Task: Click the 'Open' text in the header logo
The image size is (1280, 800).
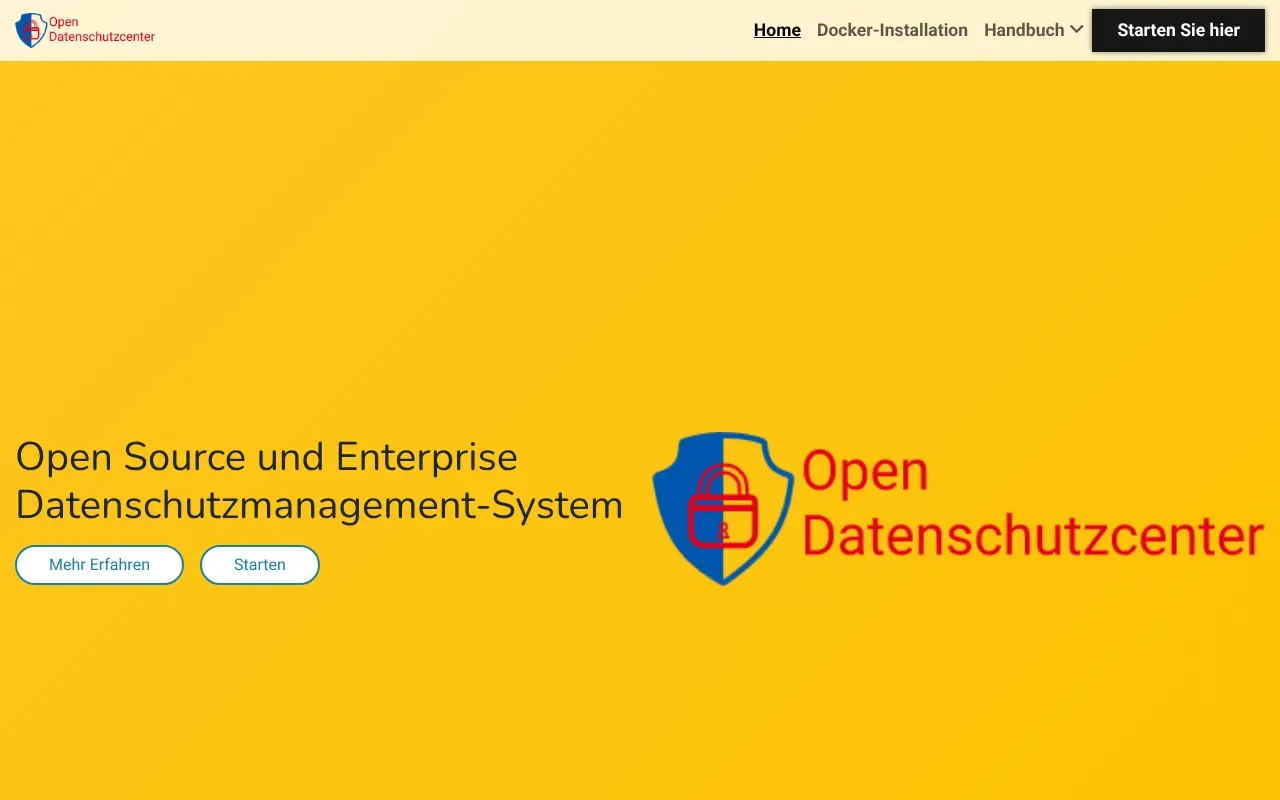Action: (62, 21)
